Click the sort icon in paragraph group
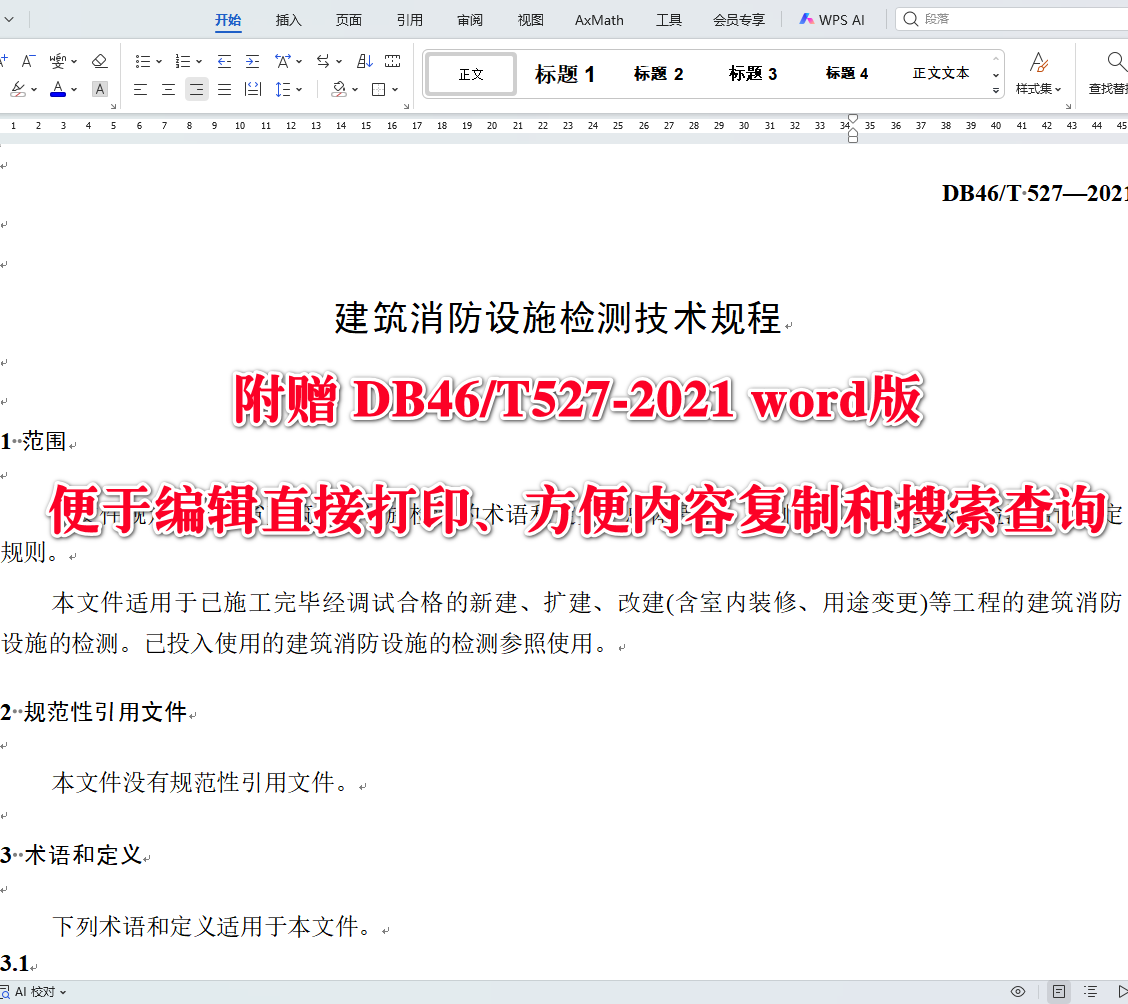Image resolution: width=1128 pixels, height=1004 pixels. pos(363,61)
